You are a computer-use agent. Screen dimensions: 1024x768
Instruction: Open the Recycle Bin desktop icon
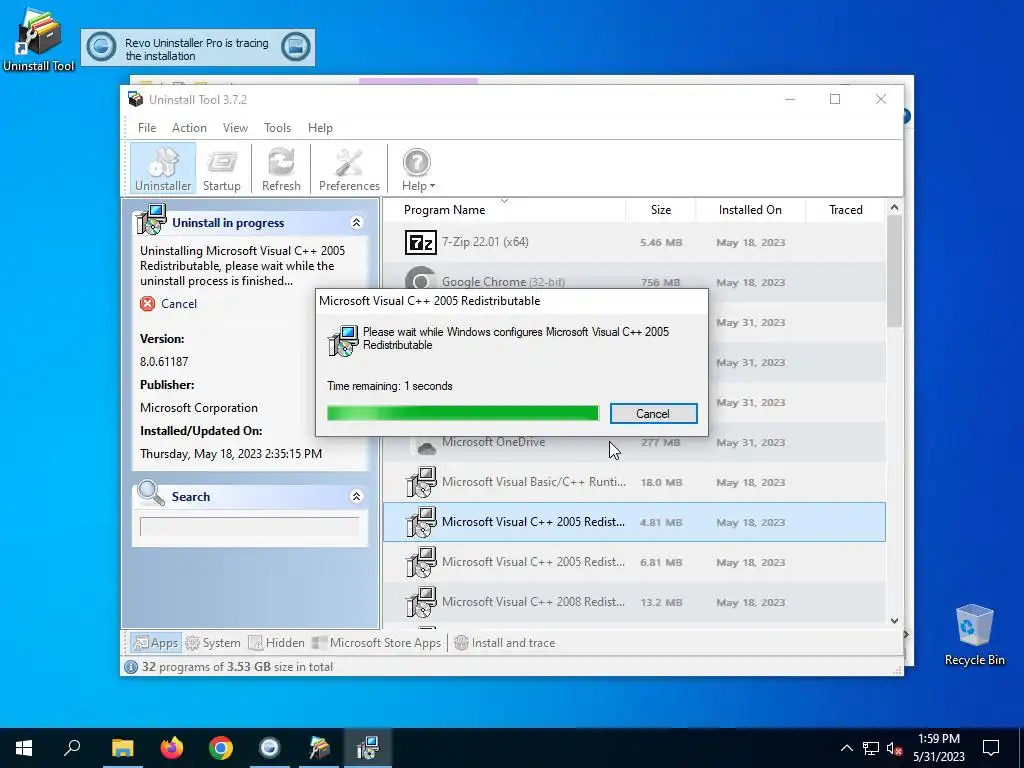click(x=974, y=635)
